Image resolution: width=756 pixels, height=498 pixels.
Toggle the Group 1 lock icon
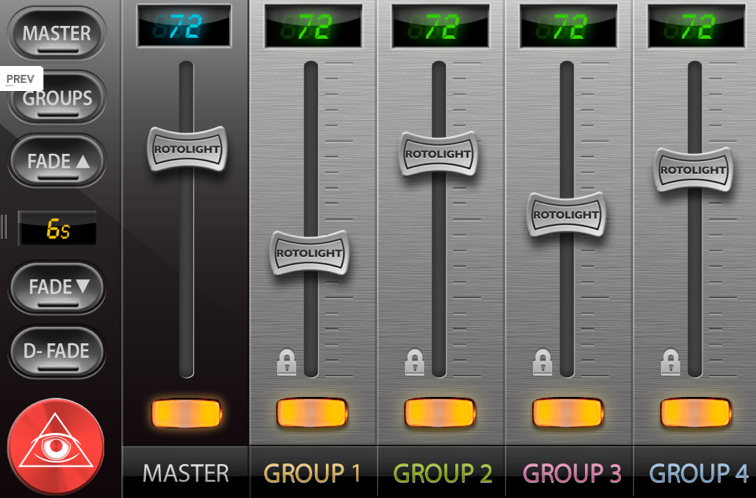[x=286, y=362]
